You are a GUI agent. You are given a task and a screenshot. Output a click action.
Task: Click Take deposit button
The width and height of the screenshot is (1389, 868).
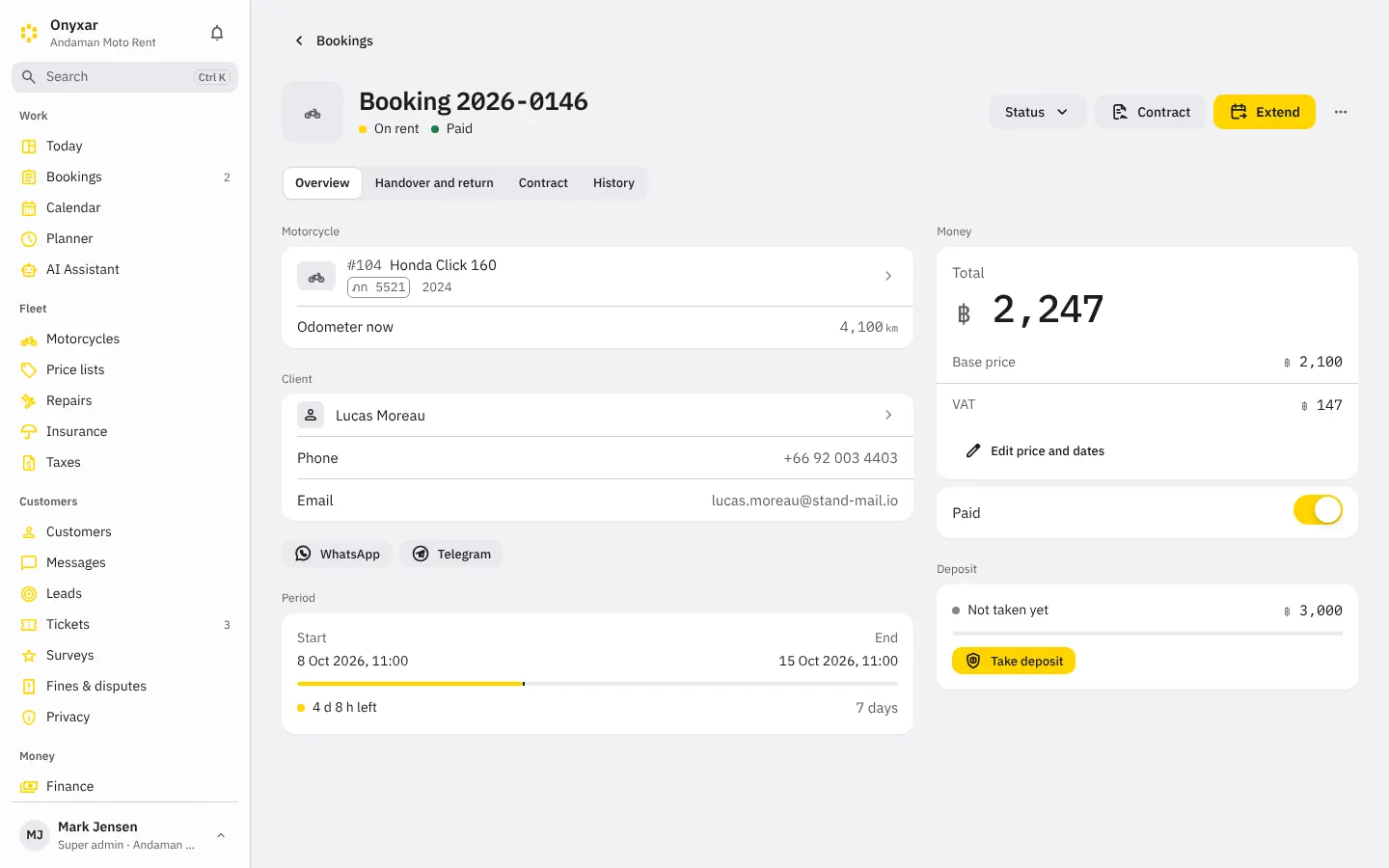pyautogui.click(x=1014, y=661)
